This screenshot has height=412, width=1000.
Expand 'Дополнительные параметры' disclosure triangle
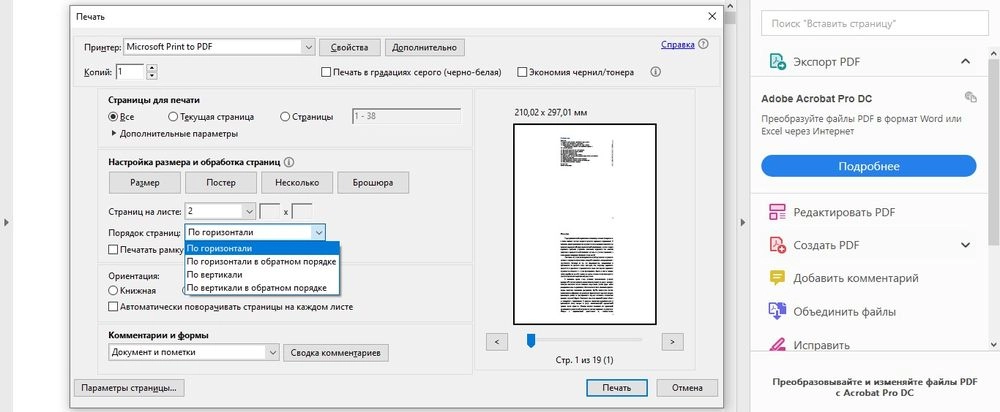[x=114, y=134]
